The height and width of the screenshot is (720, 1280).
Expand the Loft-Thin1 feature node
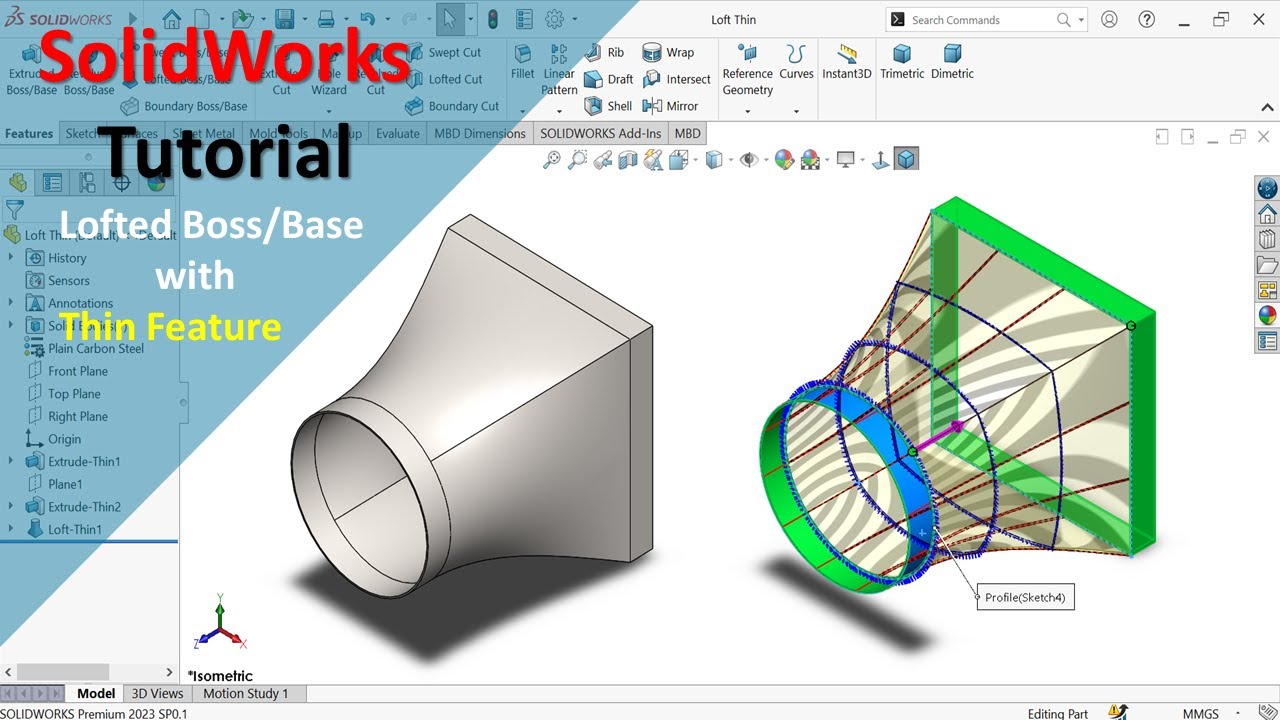point(12,529)
